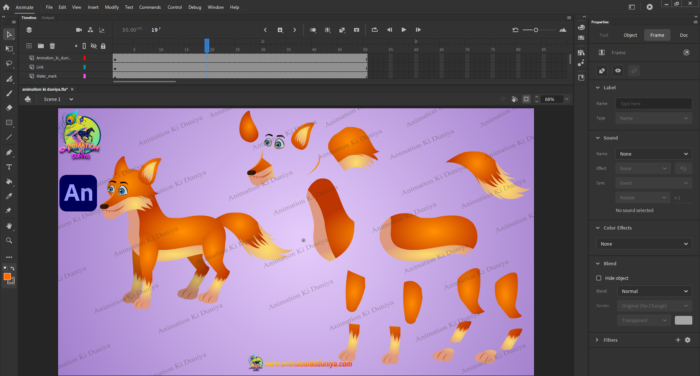700x376 pixels.
Task: Open the Window menu
Action: pyautogui.click(x=216, y=7)
